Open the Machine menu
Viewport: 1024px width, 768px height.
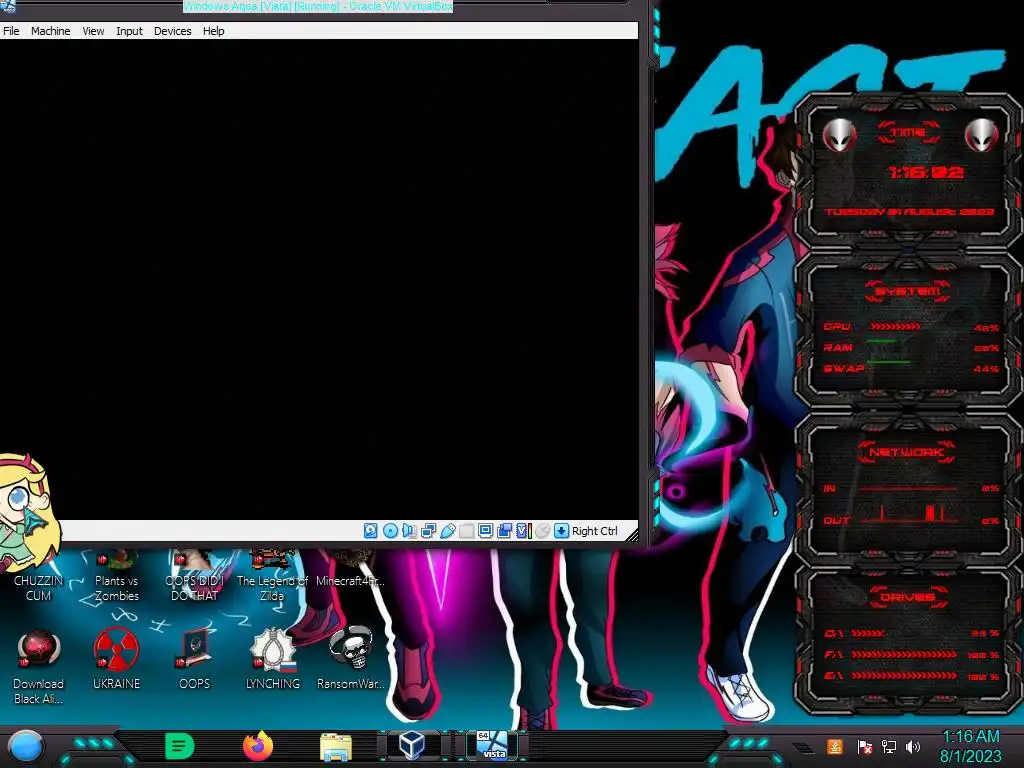coord(50,31)
